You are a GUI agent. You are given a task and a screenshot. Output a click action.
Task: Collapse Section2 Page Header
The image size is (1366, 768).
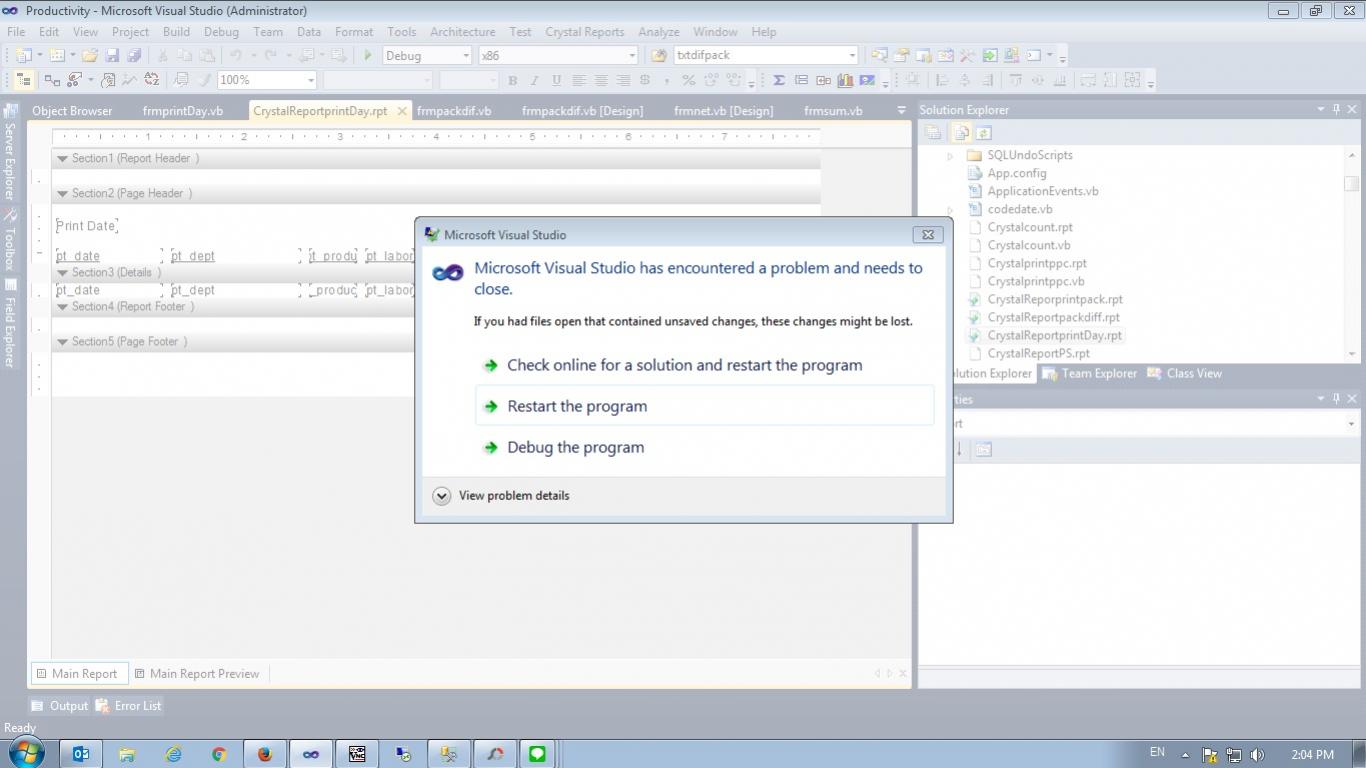tap(62, 193)
